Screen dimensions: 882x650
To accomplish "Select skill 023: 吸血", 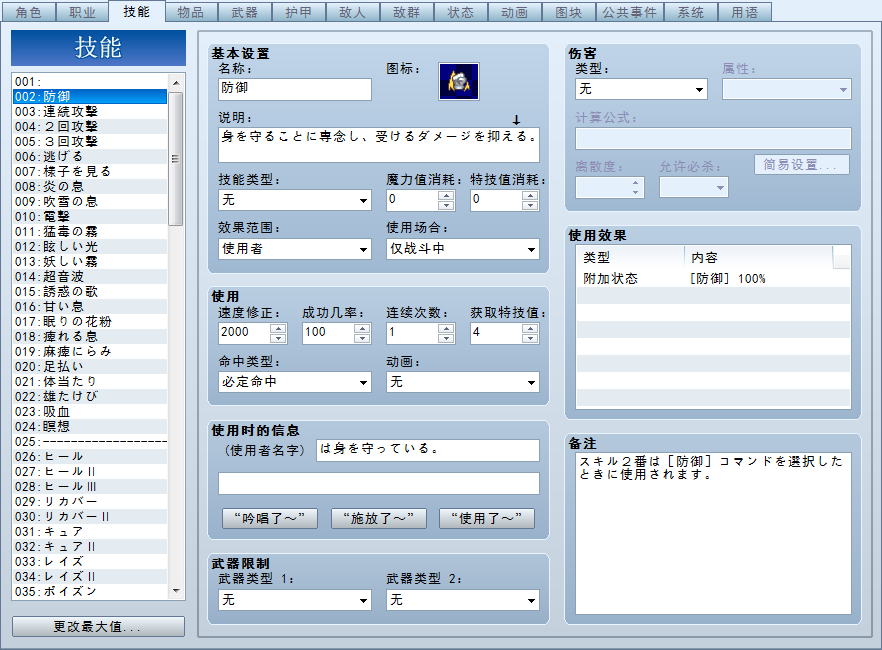I will [x=90, y=412].
